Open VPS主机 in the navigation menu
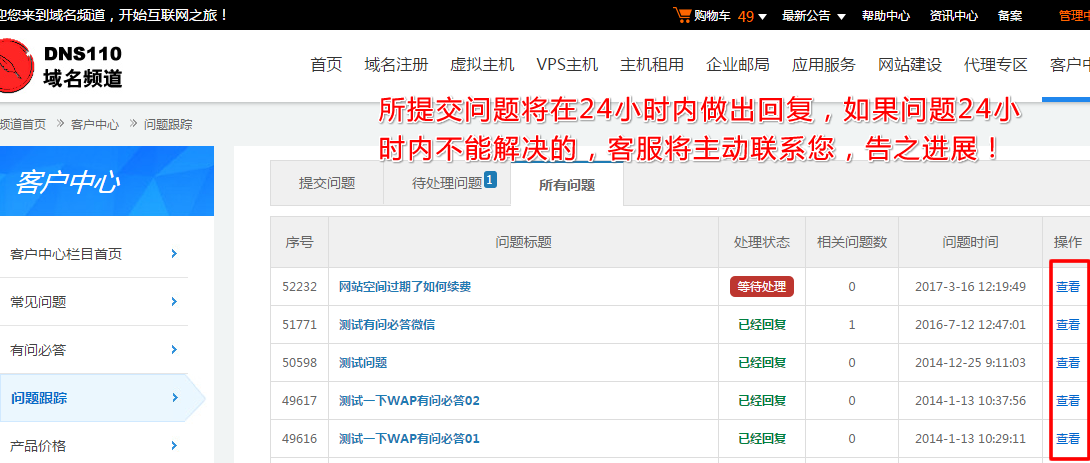The height and width of the screenshot is (463, 1090). click(567, 65)
